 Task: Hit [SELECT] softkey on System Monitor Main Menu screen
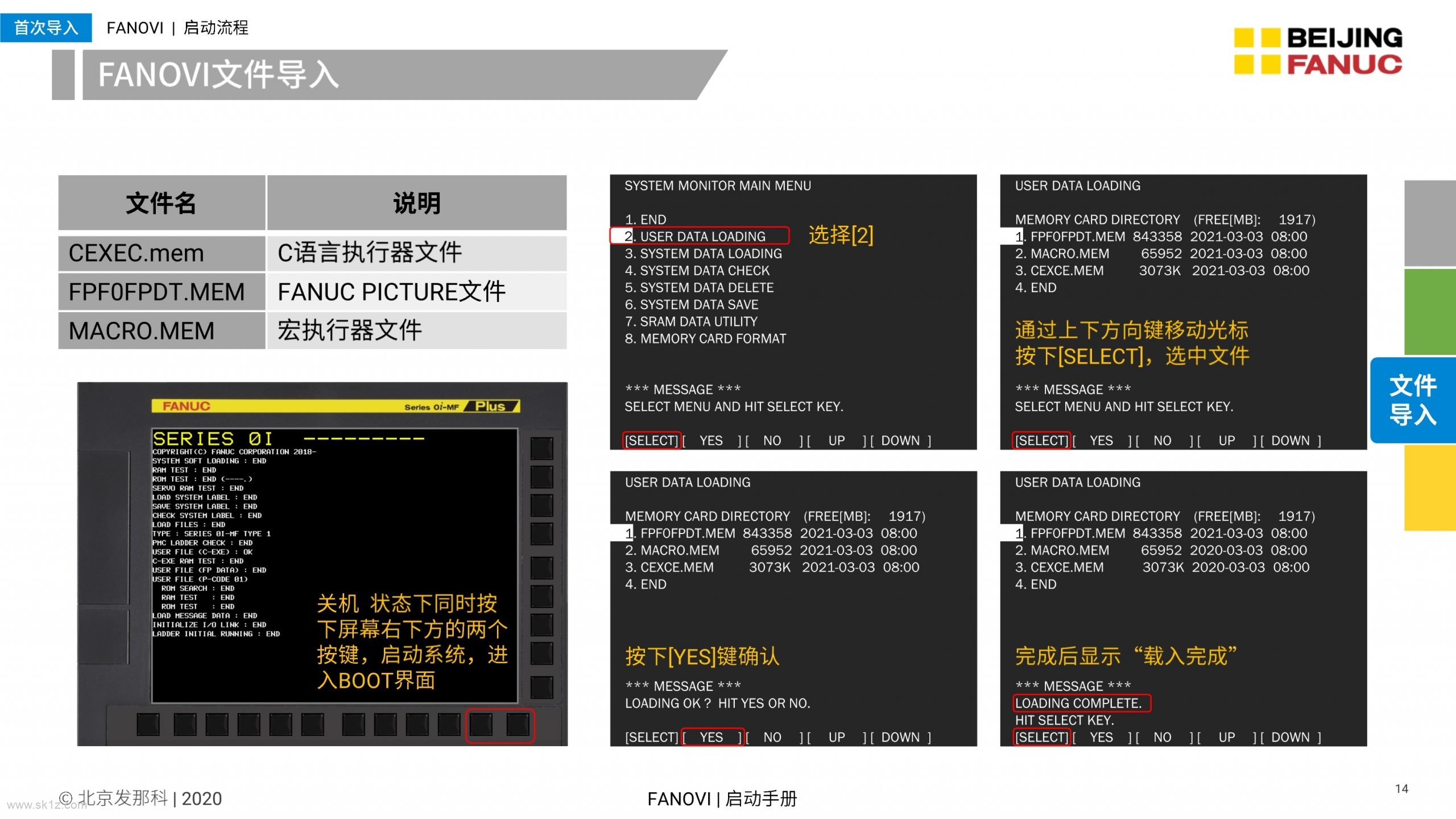coord(652,441)
